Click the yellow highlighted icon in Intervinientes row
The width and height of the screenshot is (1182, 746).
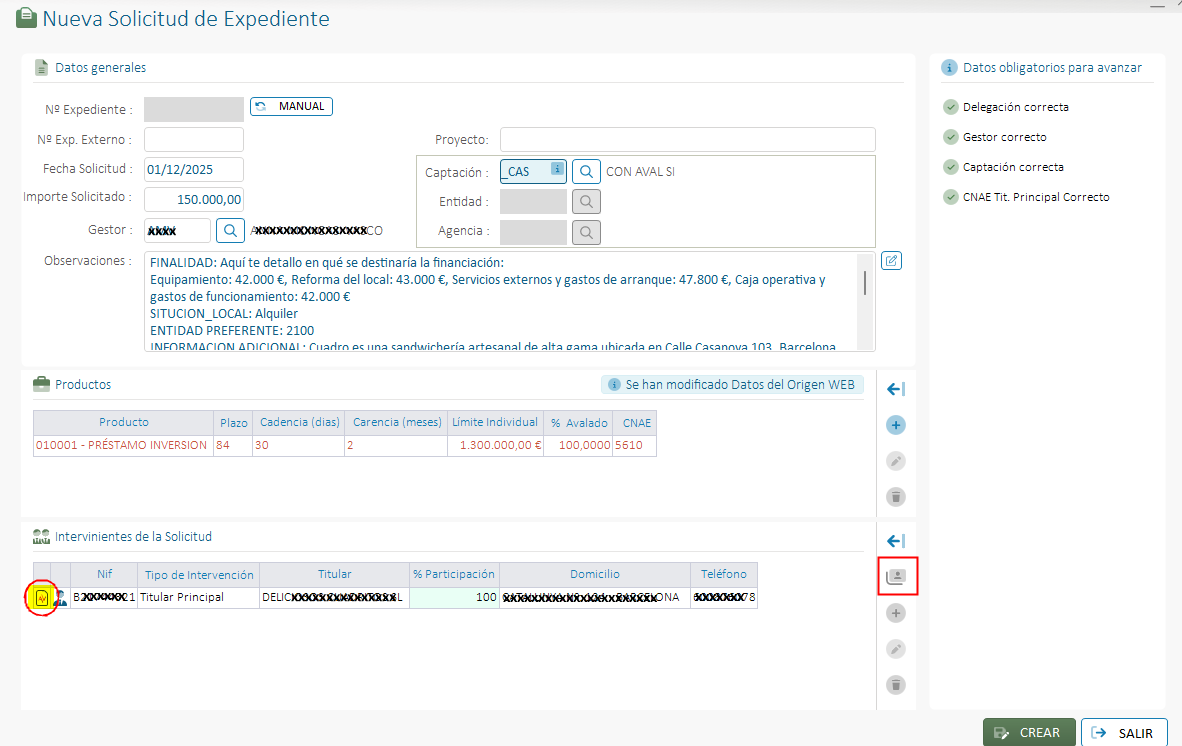(41, 598)
